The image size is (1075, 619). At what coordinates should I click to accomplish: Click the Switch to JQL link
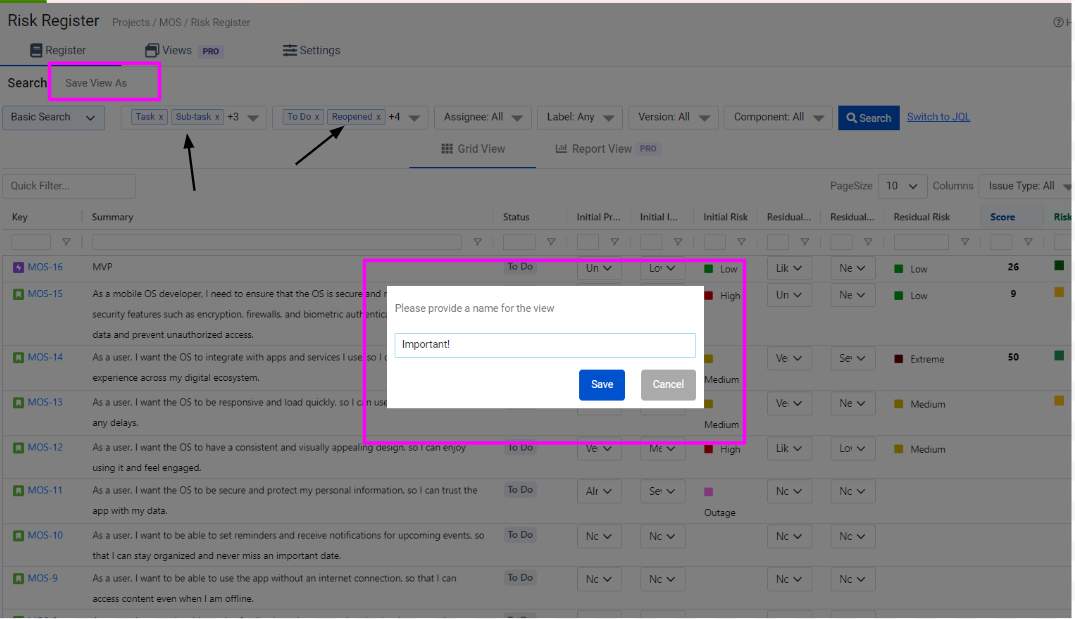coord(938,117)
